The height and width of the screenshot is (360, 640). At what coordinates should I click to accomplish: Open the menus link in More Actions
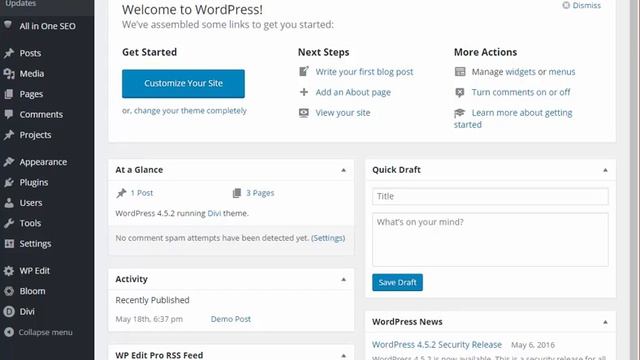pyautogui.click(x=562, y=72)
